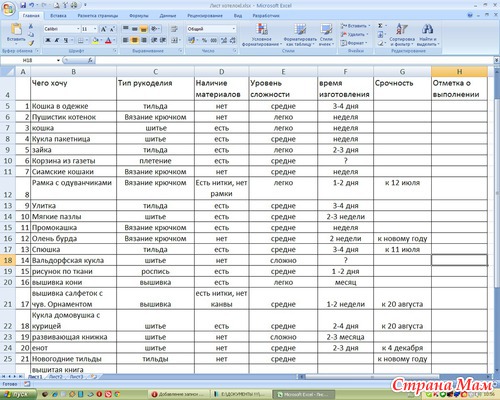The height and width of the screenshot is (400, 500).
Task: Expand the Name Box H18 dropdown arrow
Action: 58,60
